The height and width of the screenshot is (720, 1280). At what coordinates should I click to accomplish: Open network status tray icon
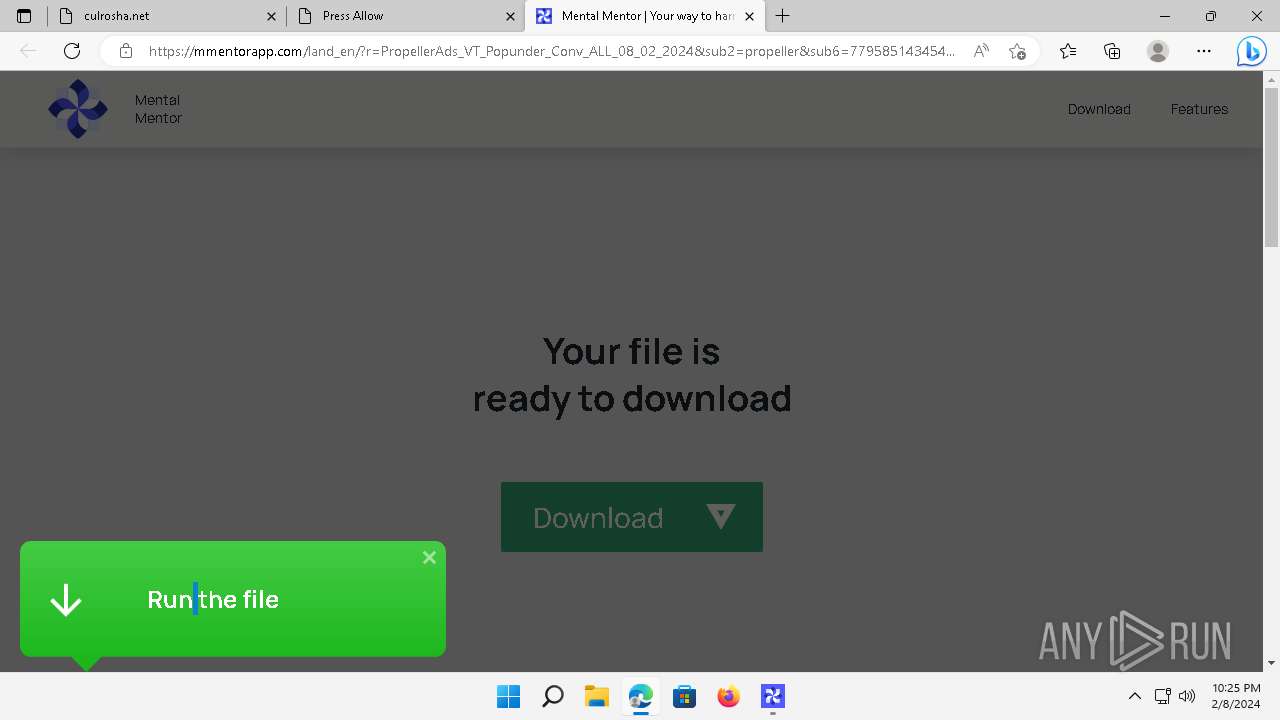(x=1163, y=696)
